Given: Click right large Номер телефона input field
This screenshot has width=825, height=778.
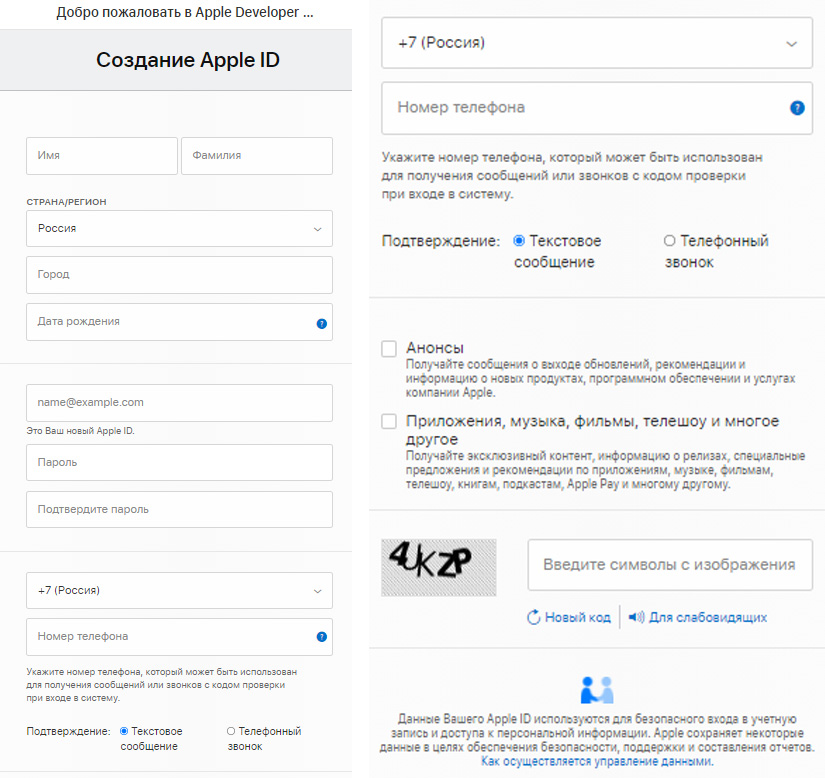Looking at the screenshot, I should point(597,108).
